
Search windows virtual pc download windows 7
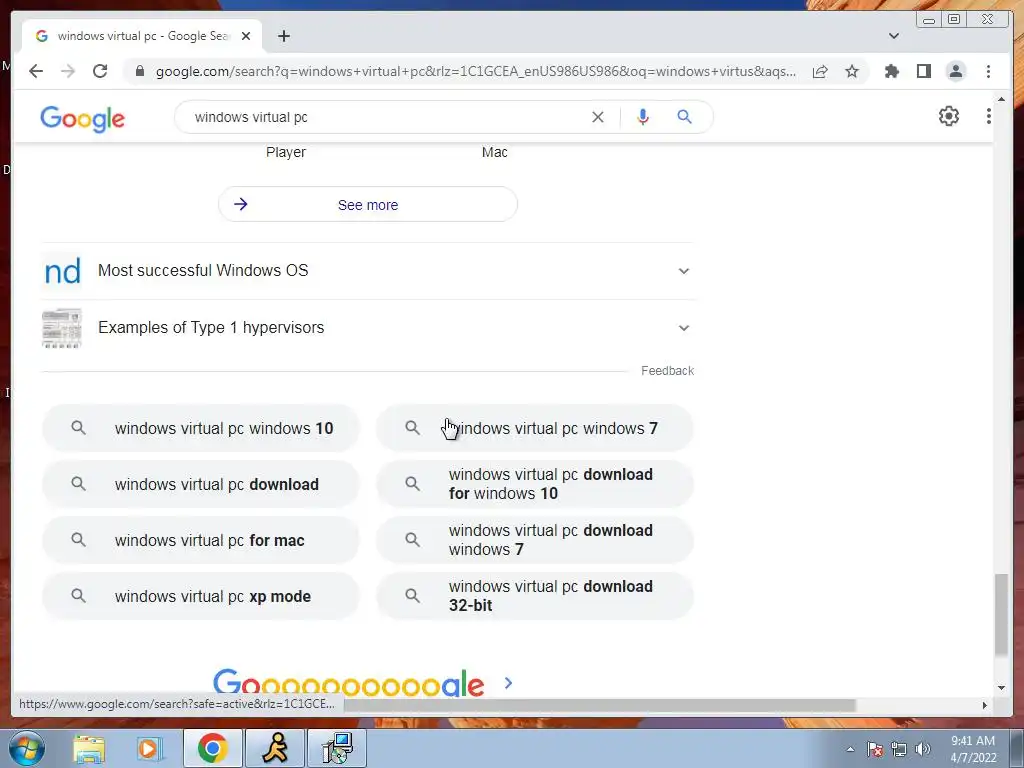click(535, 541)
